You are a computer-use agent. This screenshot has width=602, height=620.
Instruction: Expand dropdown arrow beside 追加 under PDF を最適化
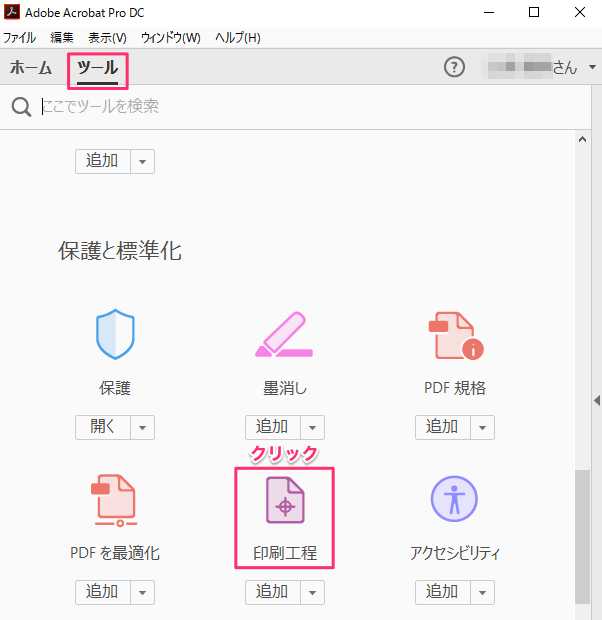click(142, 592)
